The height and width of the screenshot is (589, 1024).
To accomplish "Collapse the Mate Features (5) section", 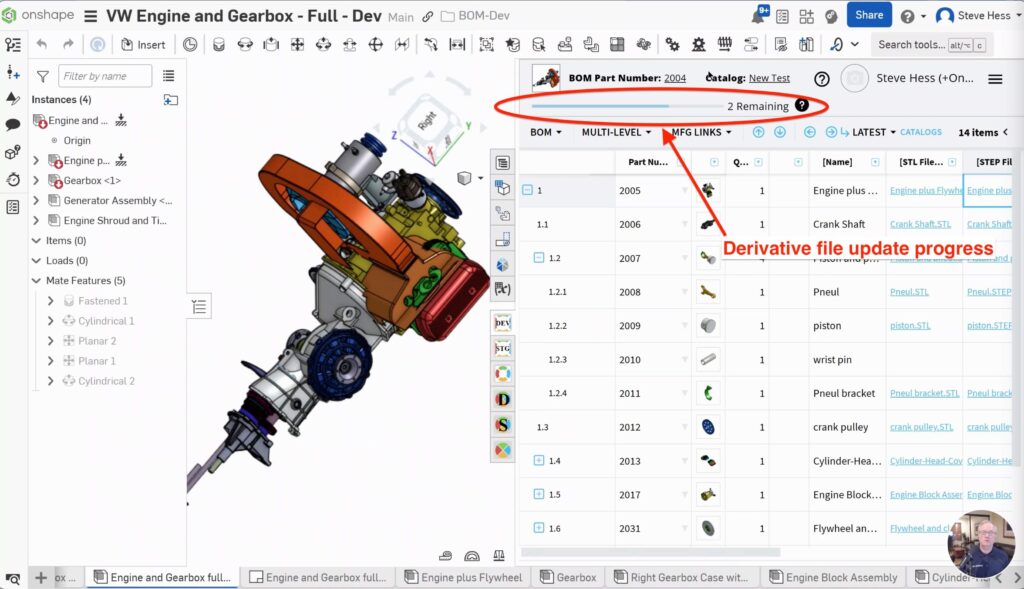I will [37, 281].
